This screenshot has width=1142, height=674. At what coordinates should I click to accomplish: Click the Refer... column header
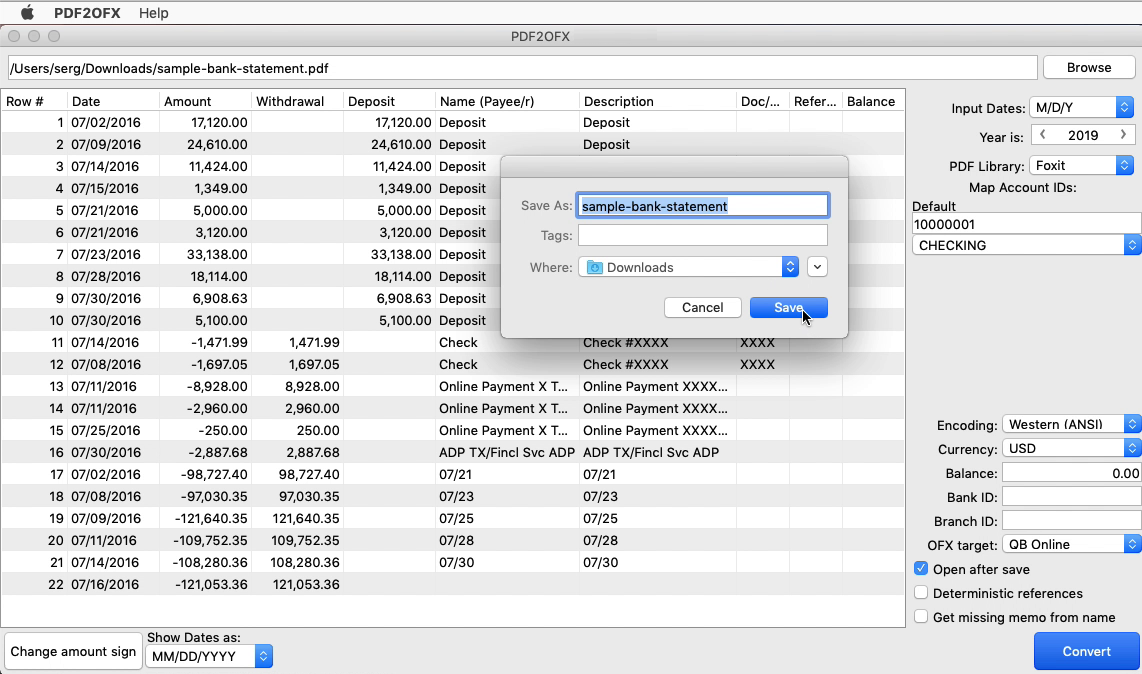[x=816, y=101]
